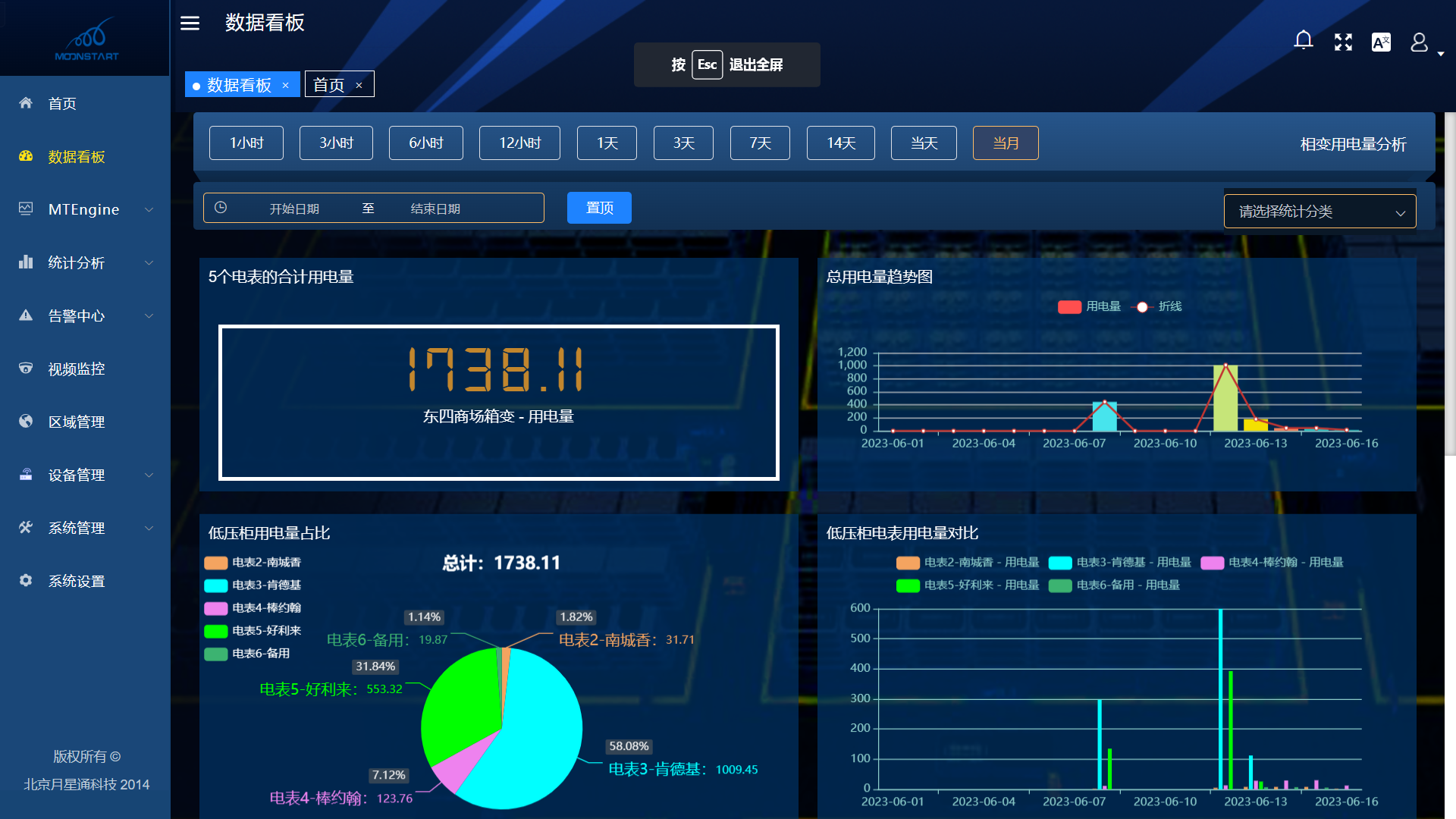This screenshot has height=819, width=1456.
Task: Open the language translation icon
Action: coord(1381,42)
